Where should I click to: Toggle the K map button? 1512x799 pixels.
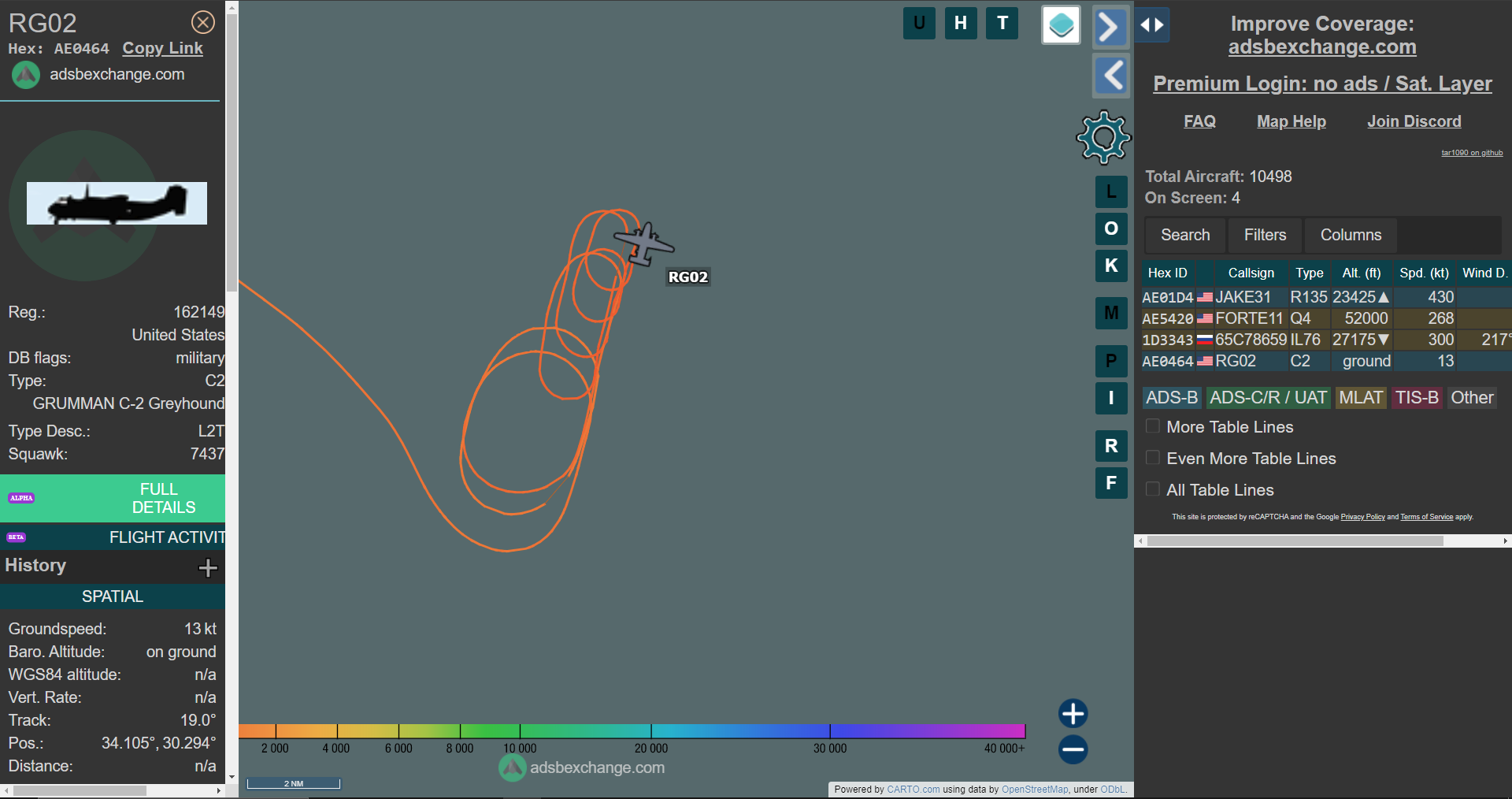pyautogui.click(x=1111, y=266)
